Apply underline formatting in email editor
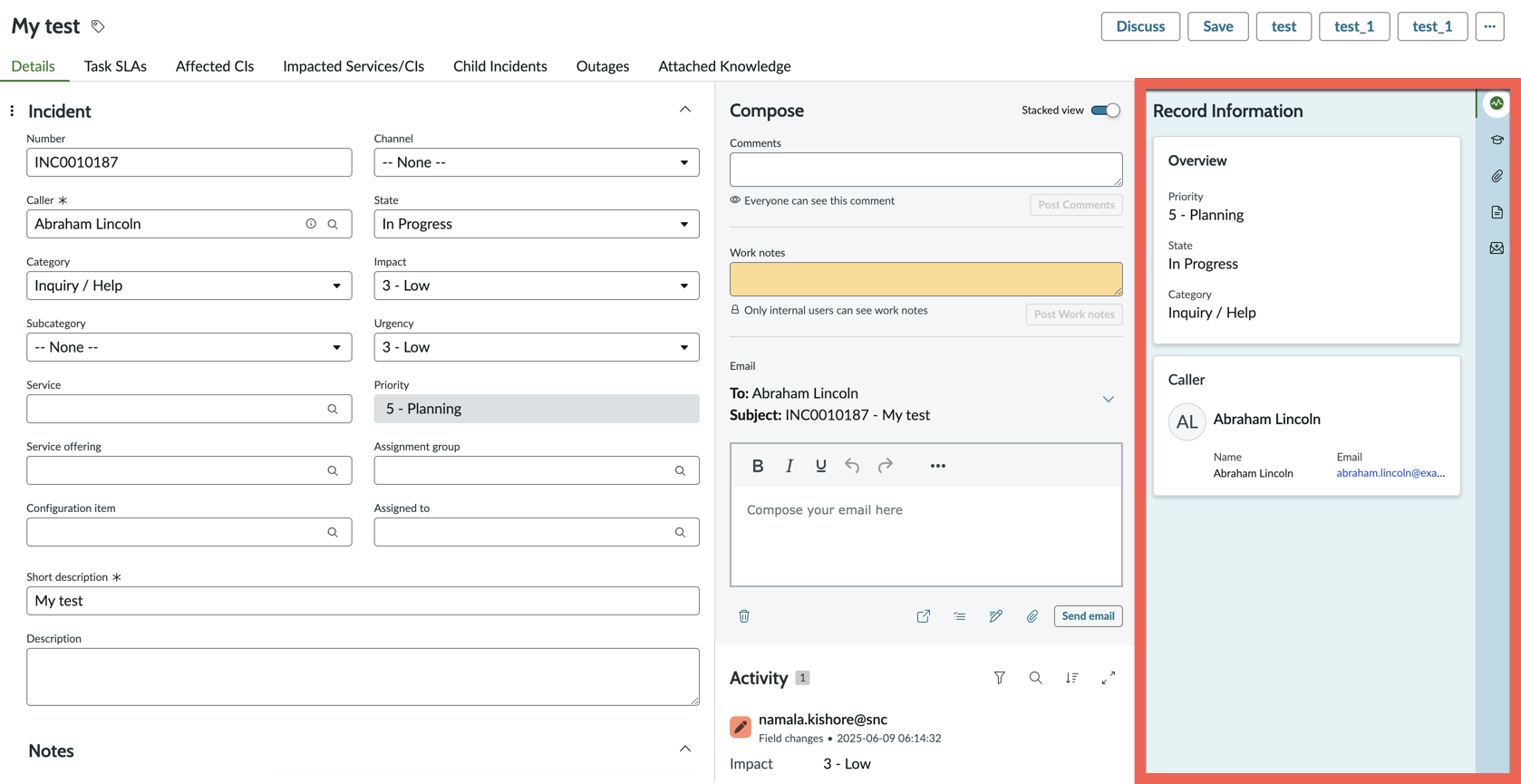This screenshot has height=784, width=1521. (x=820, y=466)
